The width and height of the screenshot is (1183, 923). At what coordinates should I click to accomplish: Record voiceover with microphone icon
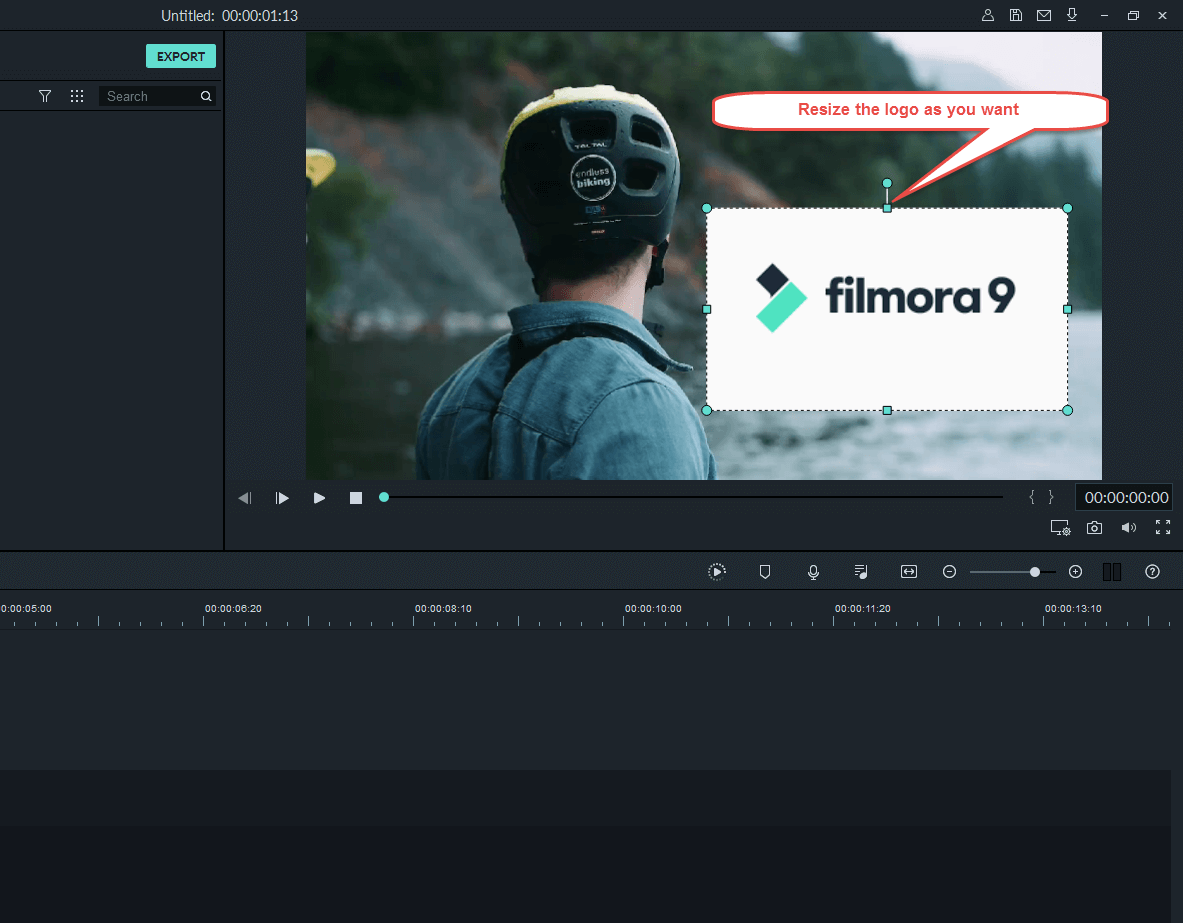813,572
